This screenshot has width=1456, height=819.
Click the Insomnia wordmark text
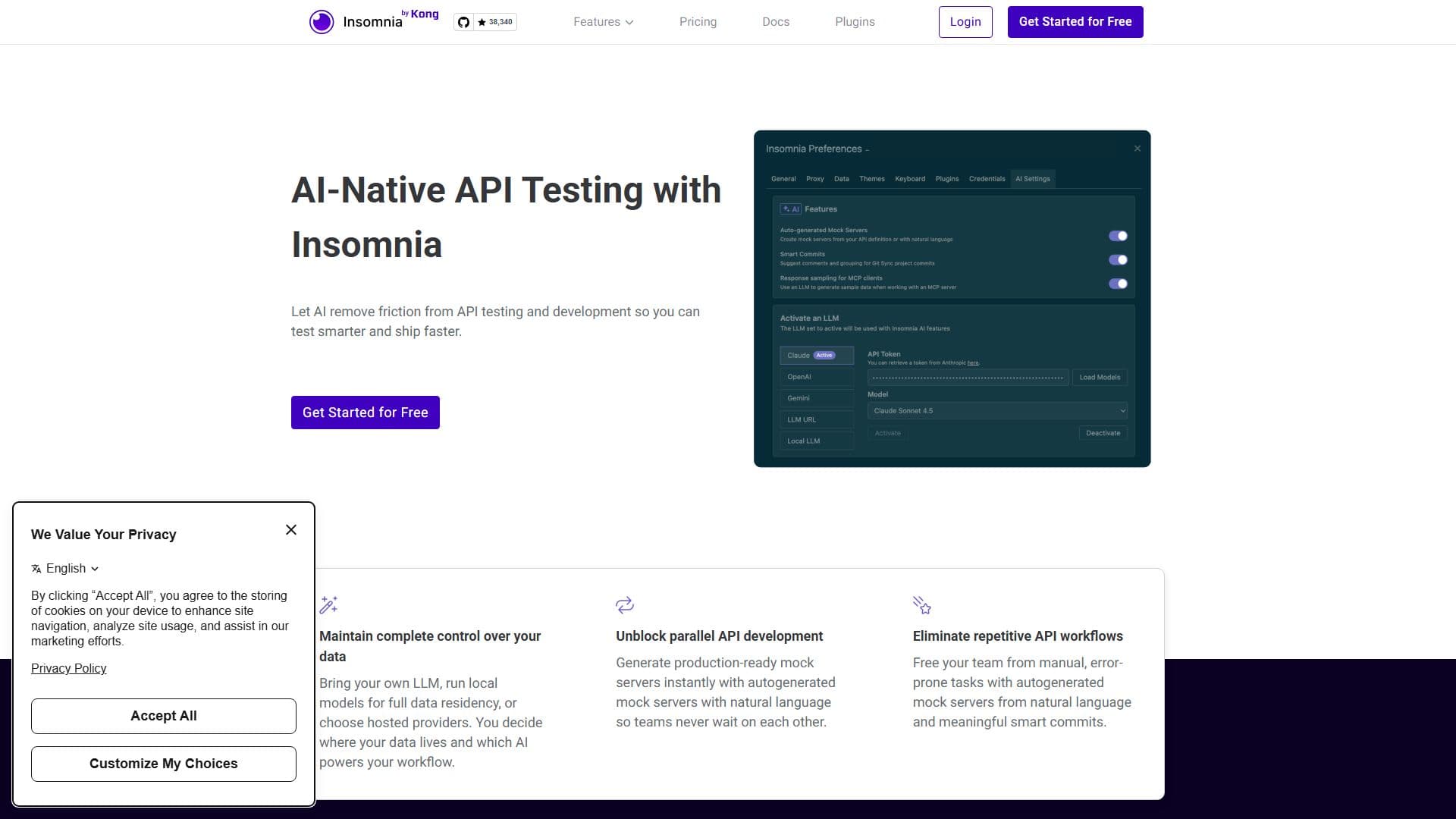point(372,22)
